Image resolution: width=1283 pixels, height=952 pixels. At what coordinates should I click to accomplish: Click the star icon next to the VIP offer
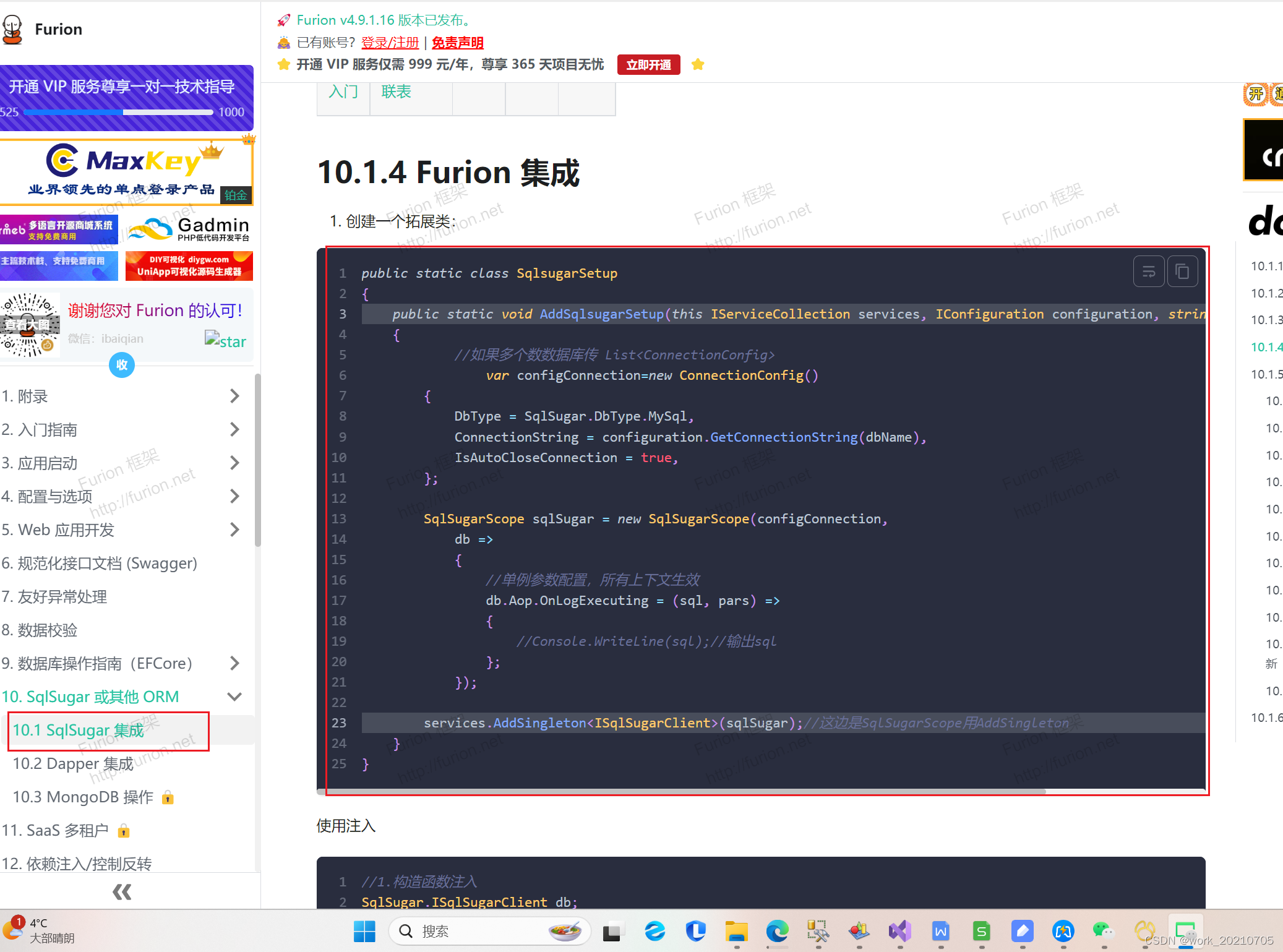pos(698,64)
